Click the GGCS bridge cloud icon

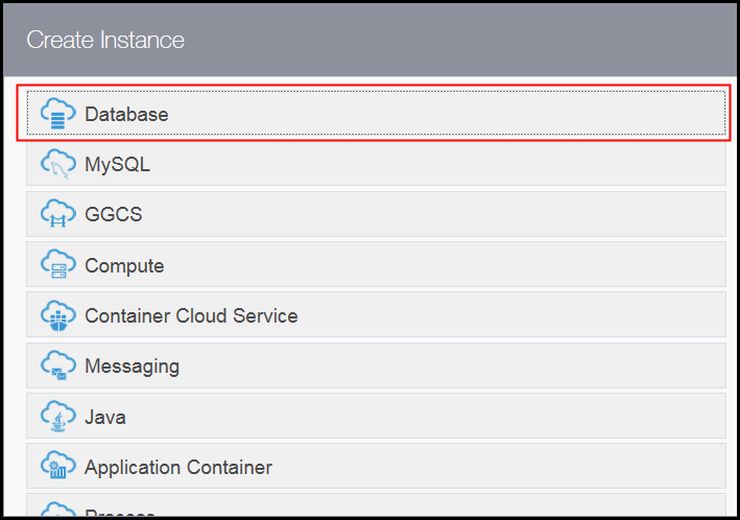click(58, 214)
